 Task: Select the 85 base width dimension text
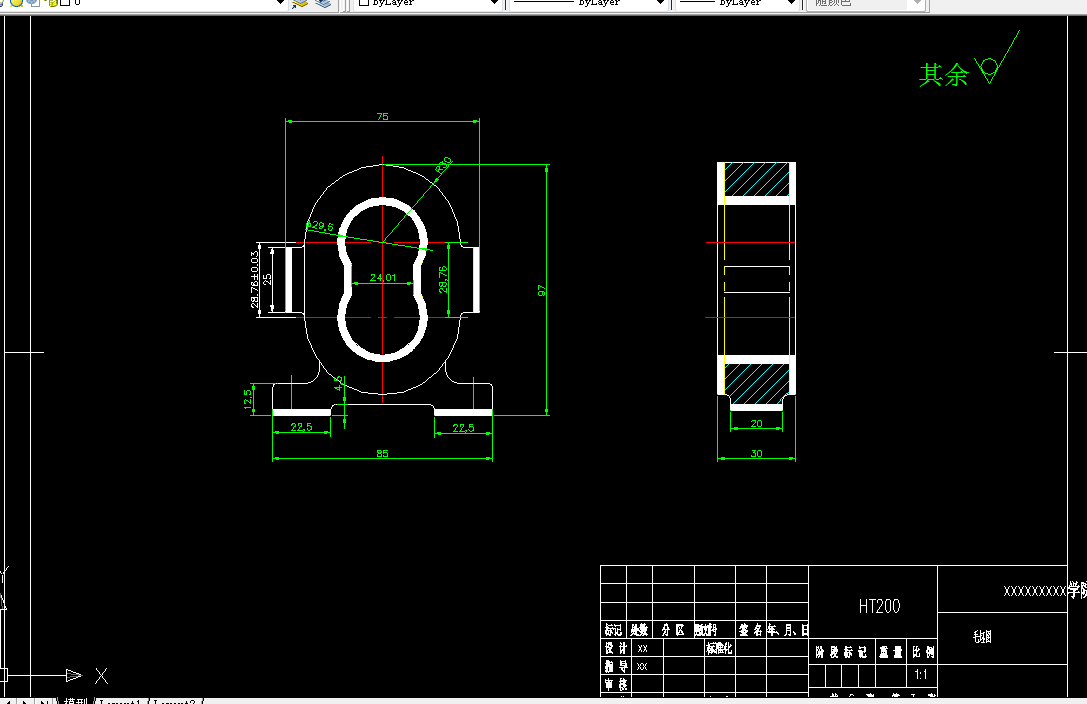(383, 453)
